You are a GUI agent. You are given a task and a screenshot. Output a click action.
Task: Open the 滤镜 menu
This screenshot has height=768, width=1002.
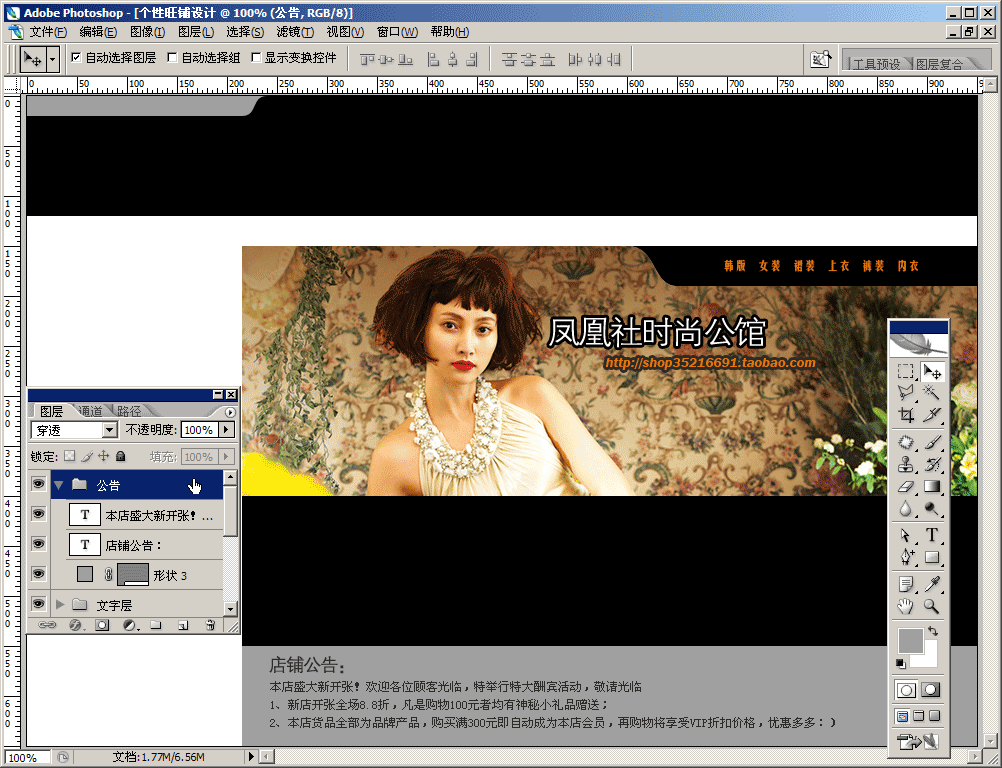295,32
